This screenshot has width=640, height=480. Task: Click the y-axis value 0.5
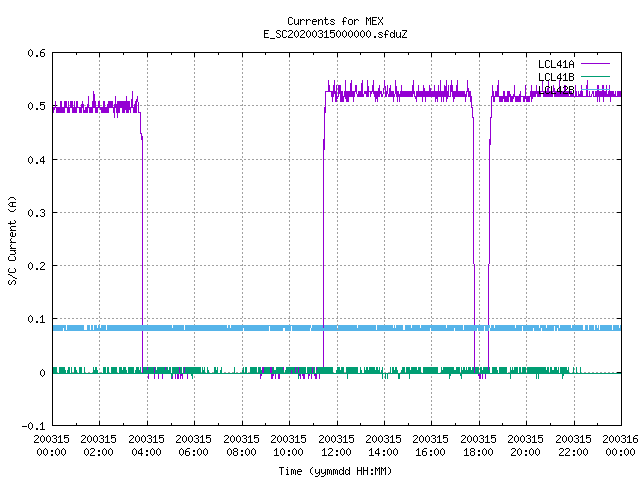tap(36, 106)
